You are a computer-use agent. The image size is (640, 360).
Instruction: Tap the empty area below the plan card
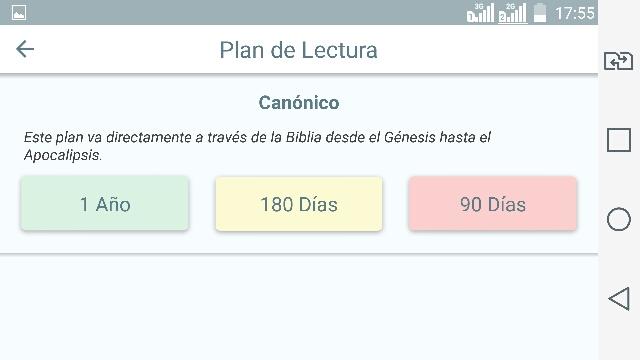coord(299,307)
